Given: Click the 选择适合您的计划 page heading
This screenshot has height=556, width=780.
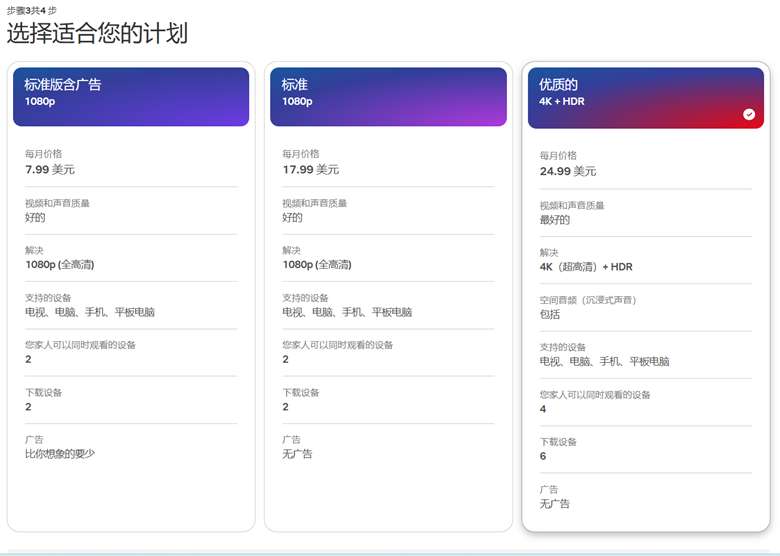Looking at the screenshot, I should click(97, 34).
